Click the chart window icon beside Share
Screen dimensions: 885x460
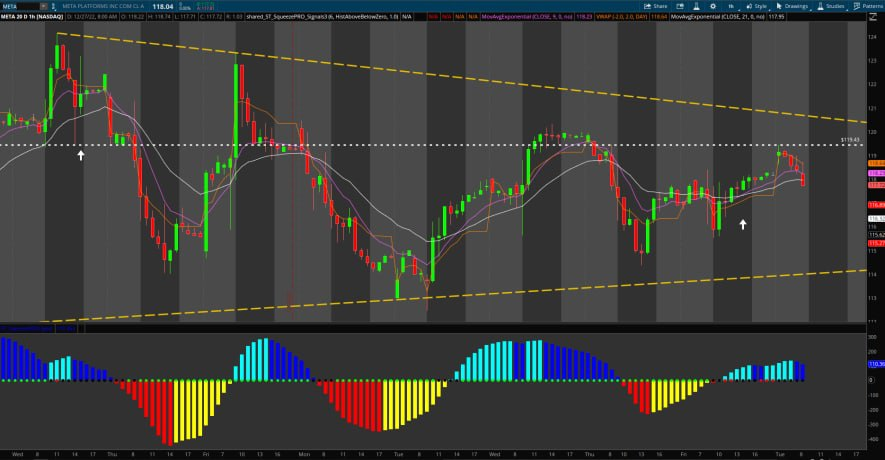(680, 6)
